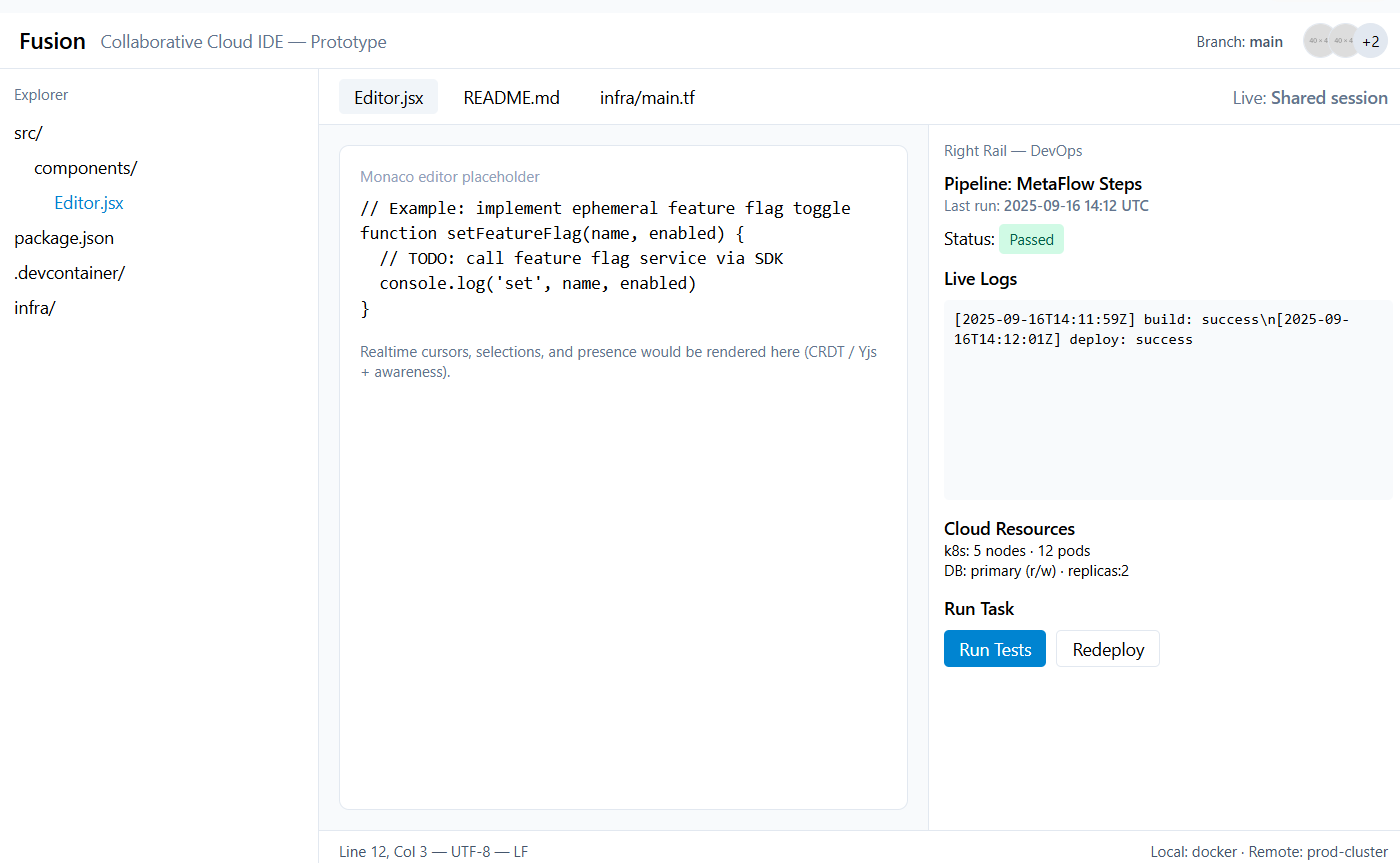Click the Right Rail — DevOps label

1013,151
